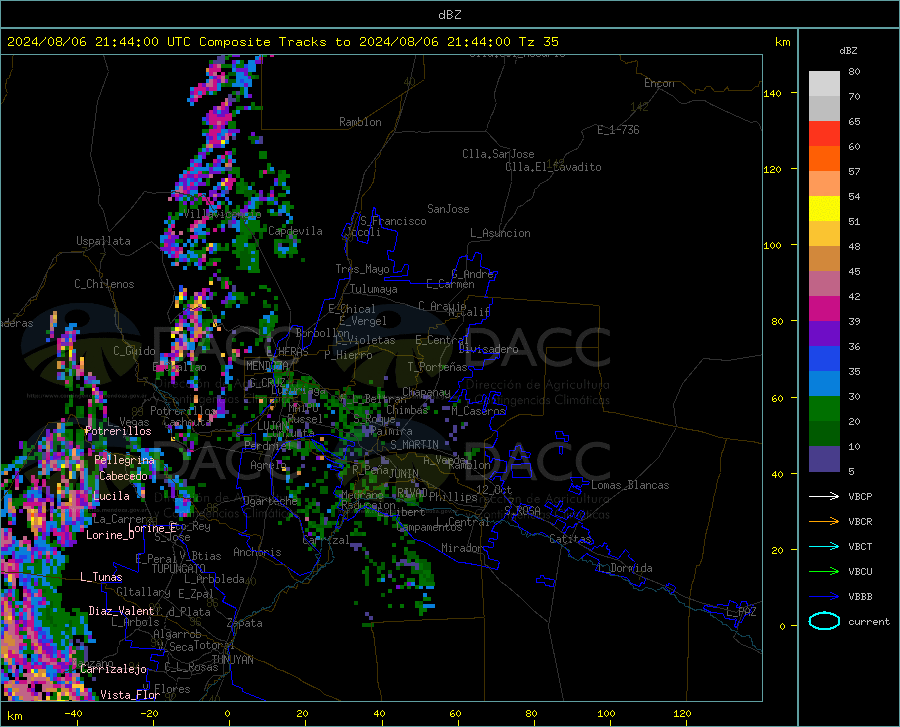Click the orange VBCR arrow legend icon

point(824,521)
